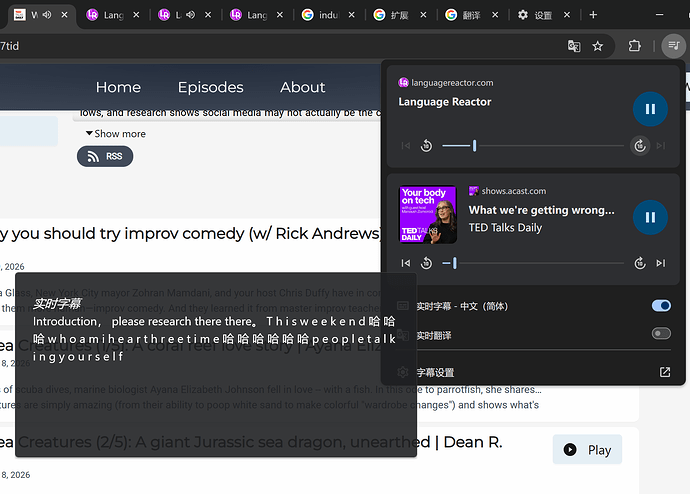
Task: Seek along Language Reactor progress slider
Action: [x=533, y=146]
